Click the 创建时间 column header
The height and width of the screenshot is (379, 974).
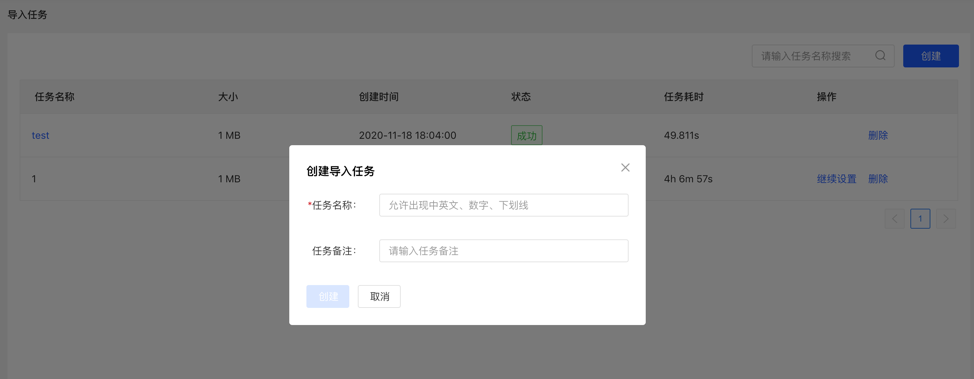[379, 97]
